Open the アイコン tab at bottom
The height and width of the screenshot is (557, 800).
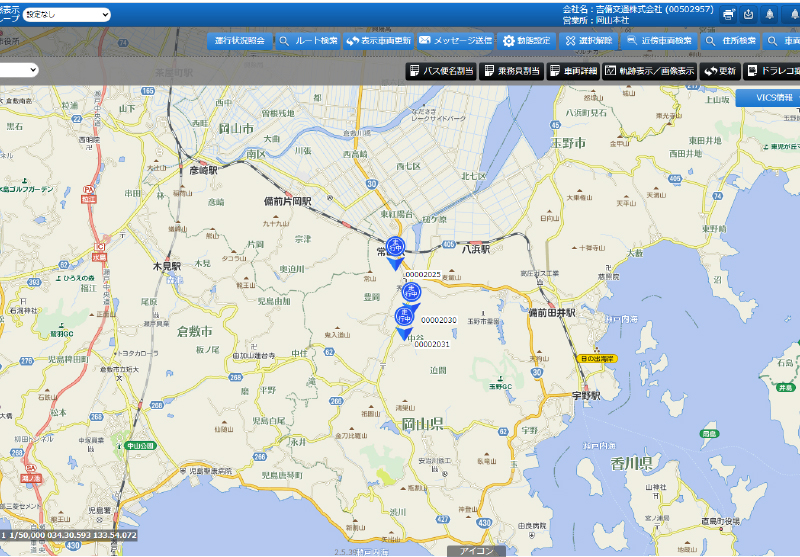click(x=475, y=551)
